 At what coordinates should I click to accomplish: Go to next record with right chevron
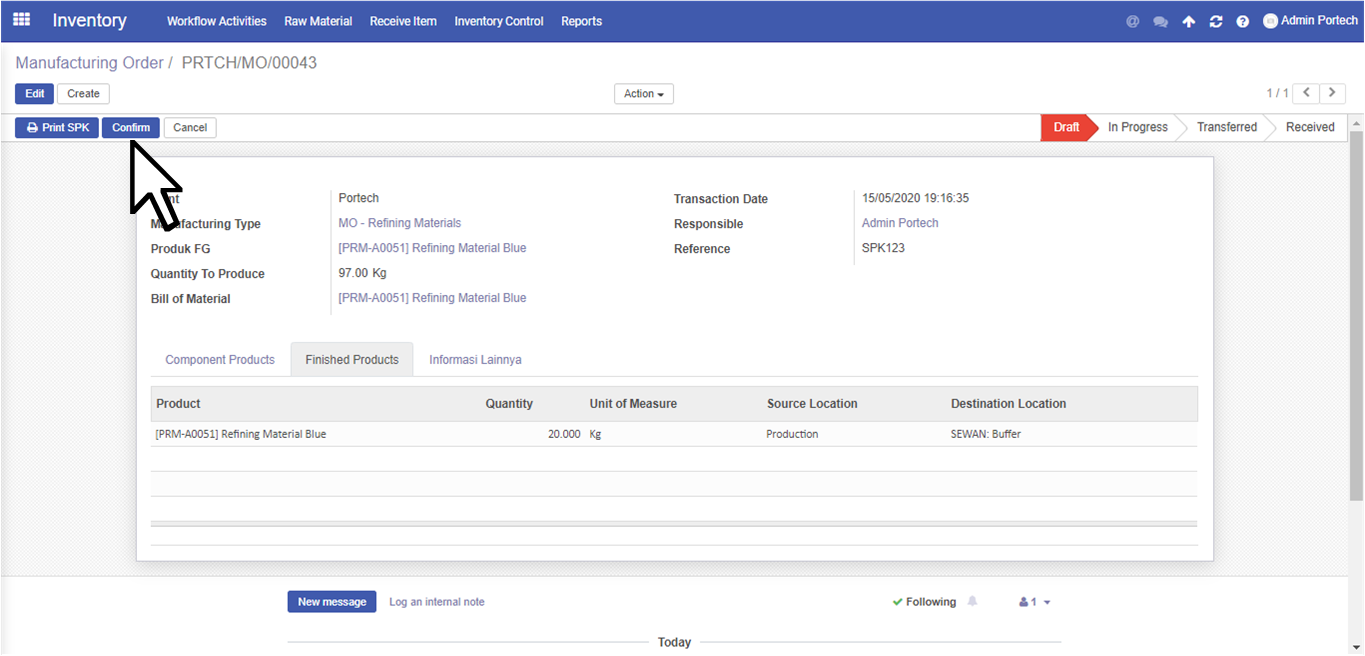click(1332, 93)
